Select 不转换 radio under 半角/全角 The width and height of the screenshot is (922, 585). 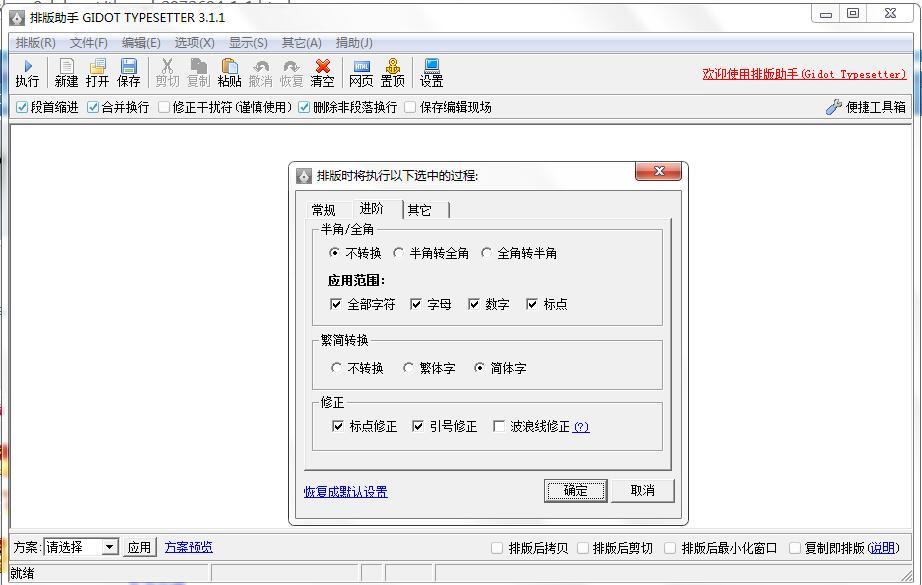tap(335, 253)
